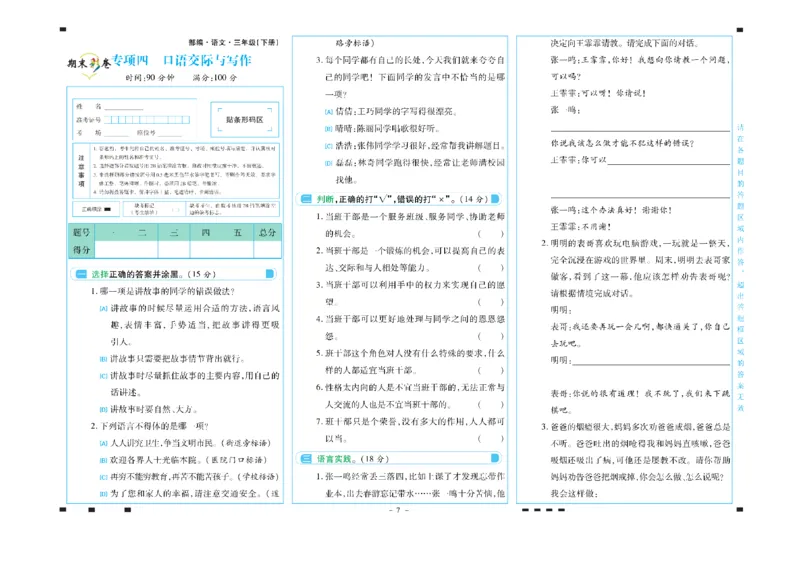Click the heading 选择正确的答案并涂黑。(15 分)
The width and height of the screenshot is (800, 566).
point(154,274)
